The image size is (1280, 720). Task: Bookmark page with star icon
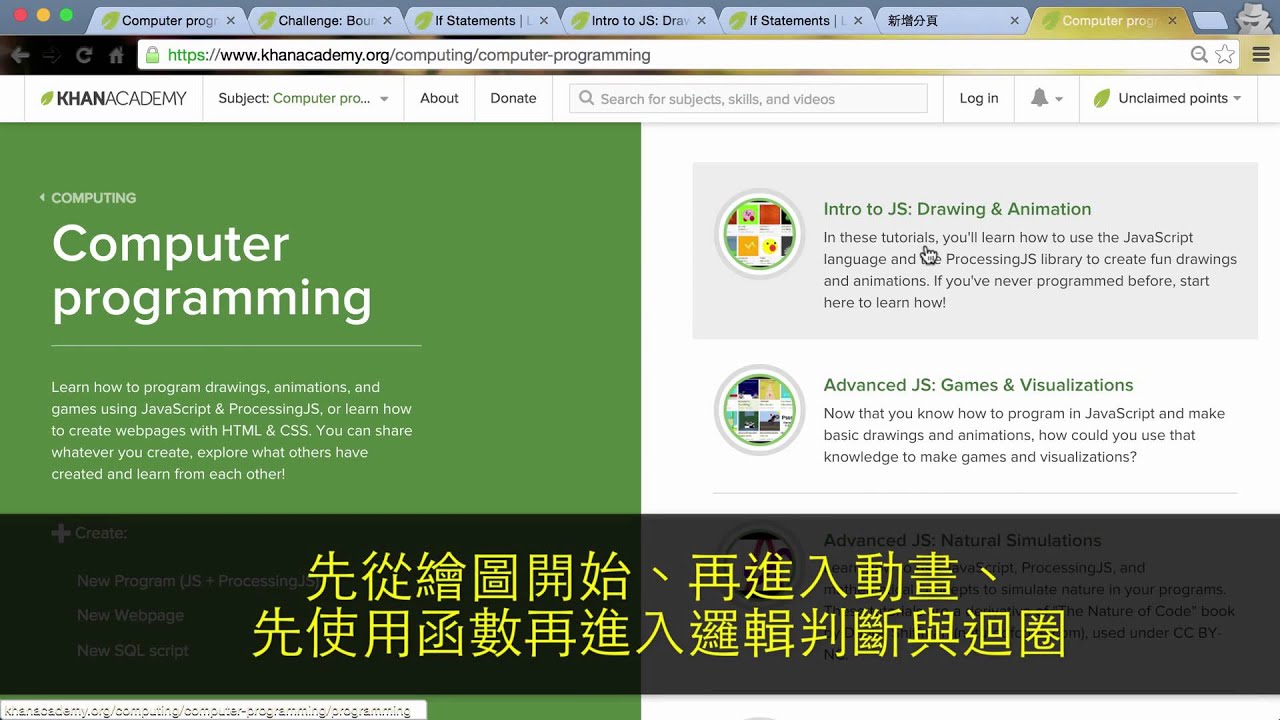tap(1225, 55)
